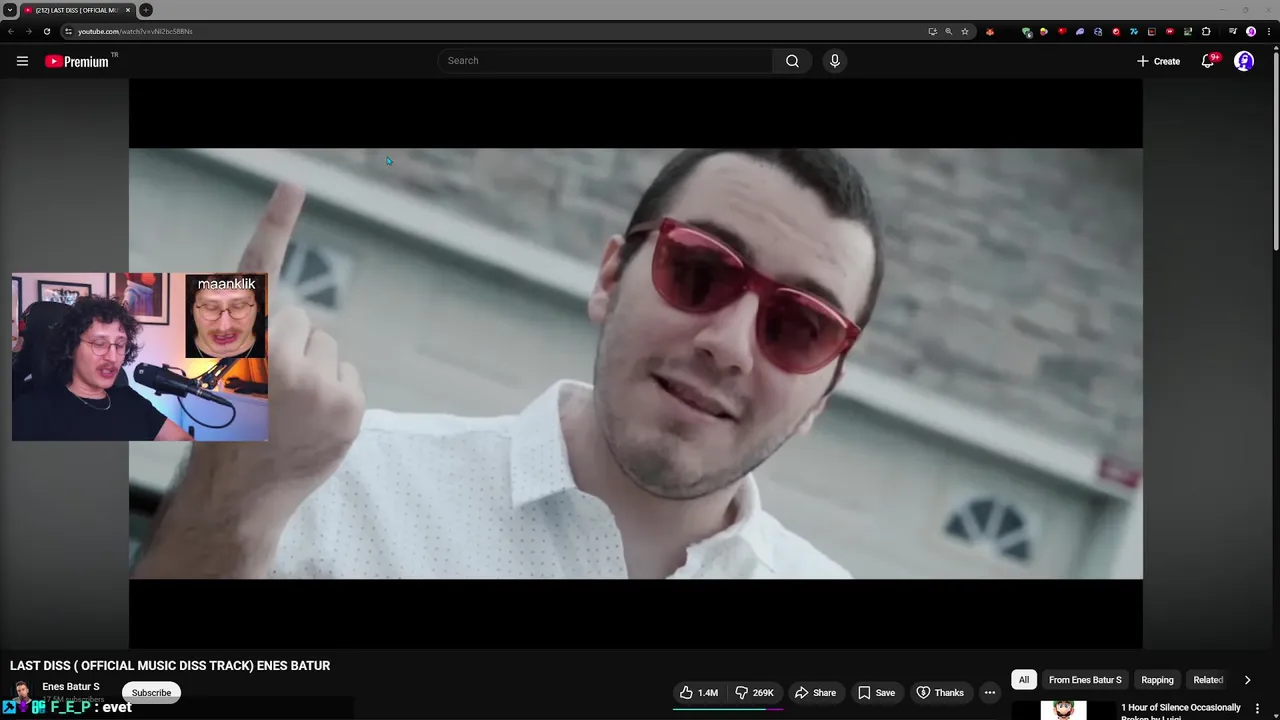Save the video to a playlist

(876, 693)
